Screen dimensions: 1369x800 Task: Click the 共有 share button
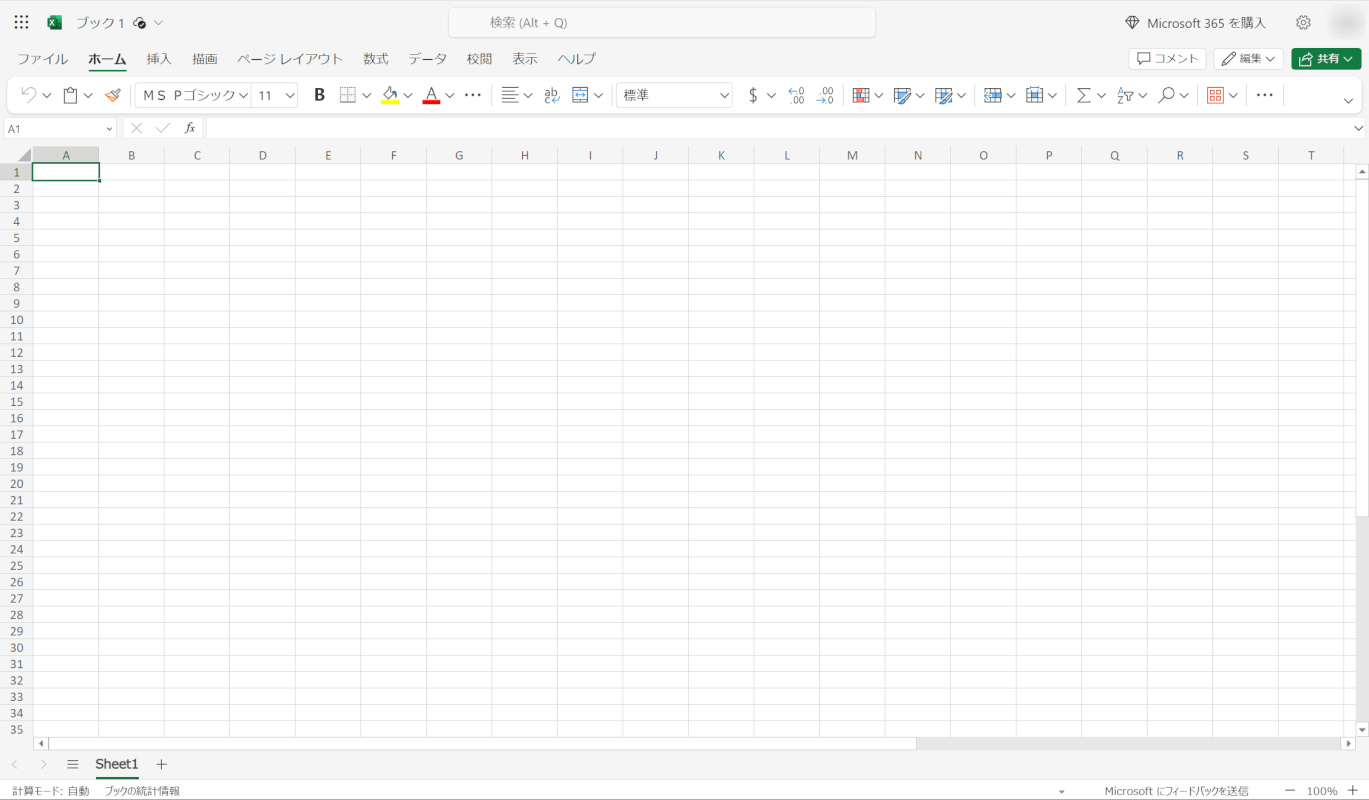(x=1325, y=59)
